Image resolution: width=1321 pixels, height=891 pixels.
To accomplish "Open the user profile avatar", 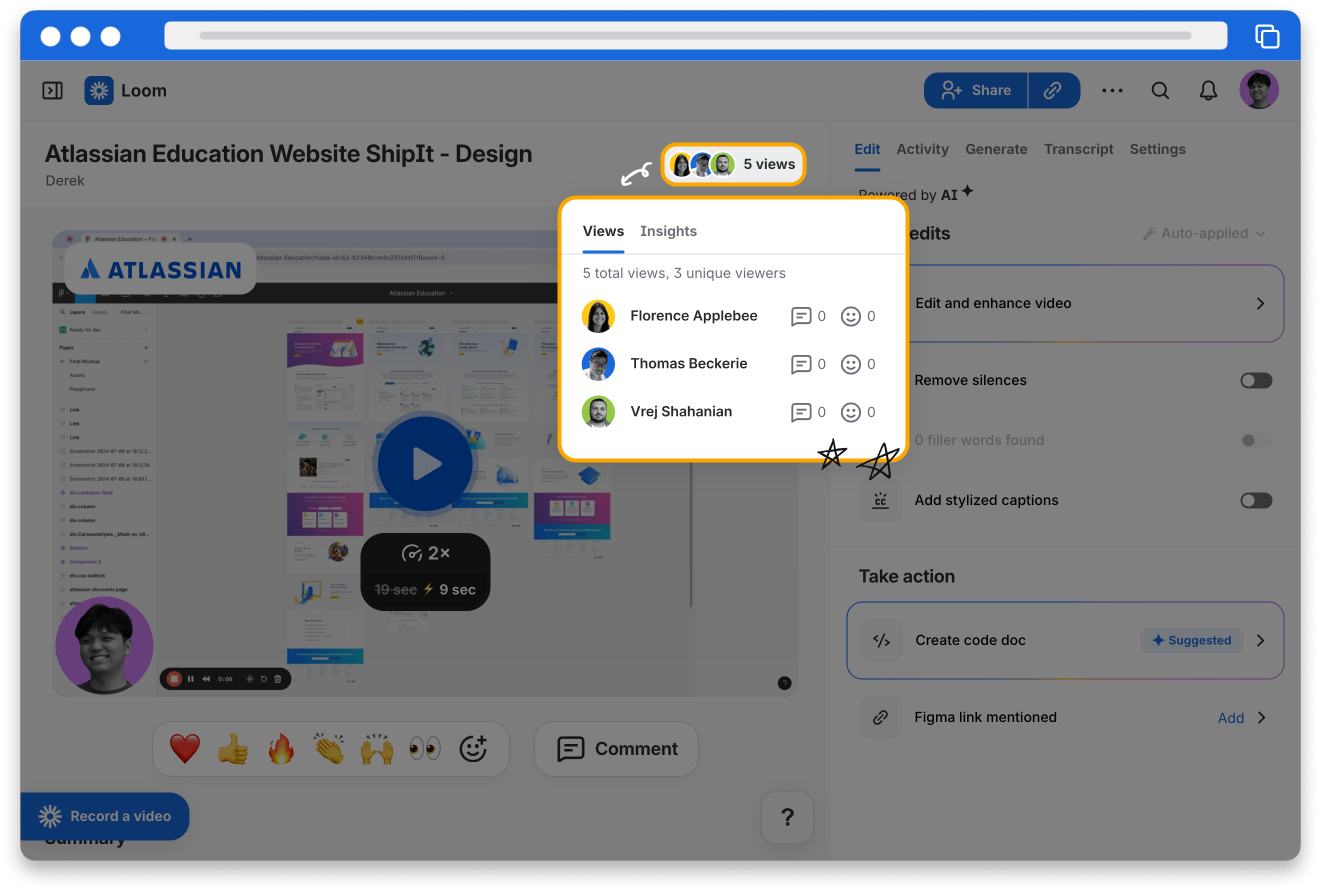I will pyautogui.click(x=1259, y=90).
